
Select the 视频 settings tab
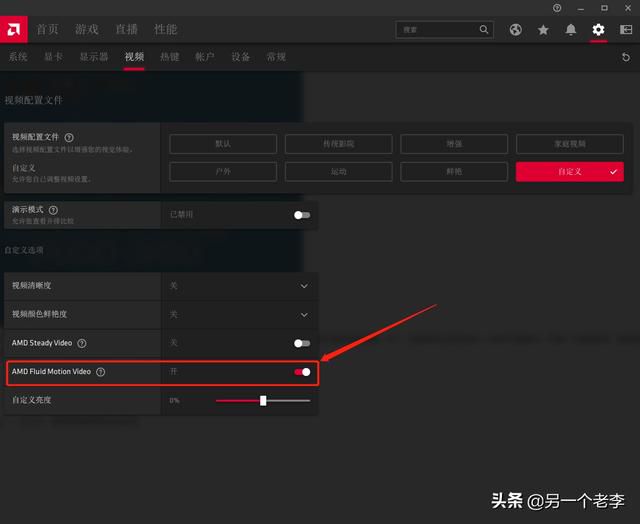pos(134,57)
